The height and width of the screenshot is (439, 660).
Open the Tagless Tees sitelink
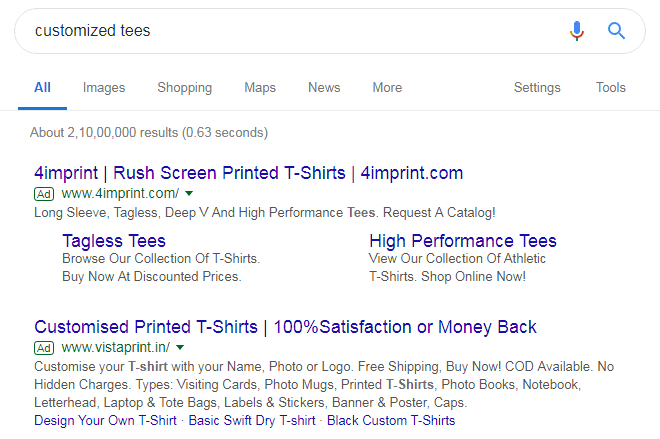[114, 241]
